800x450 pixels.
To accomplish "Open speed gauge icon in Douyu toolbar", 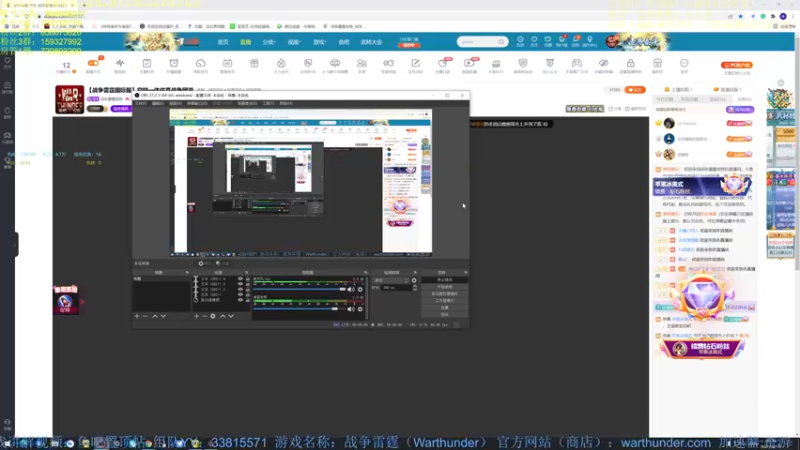I will click(201, 64).
